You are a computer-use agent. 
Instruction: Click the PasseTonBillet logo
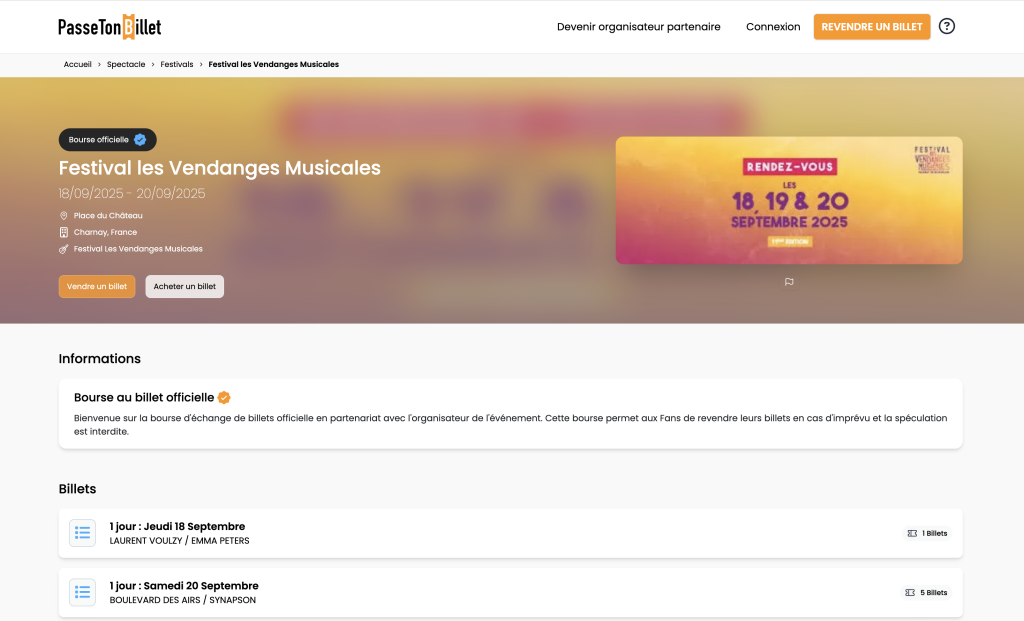(110, 27)
